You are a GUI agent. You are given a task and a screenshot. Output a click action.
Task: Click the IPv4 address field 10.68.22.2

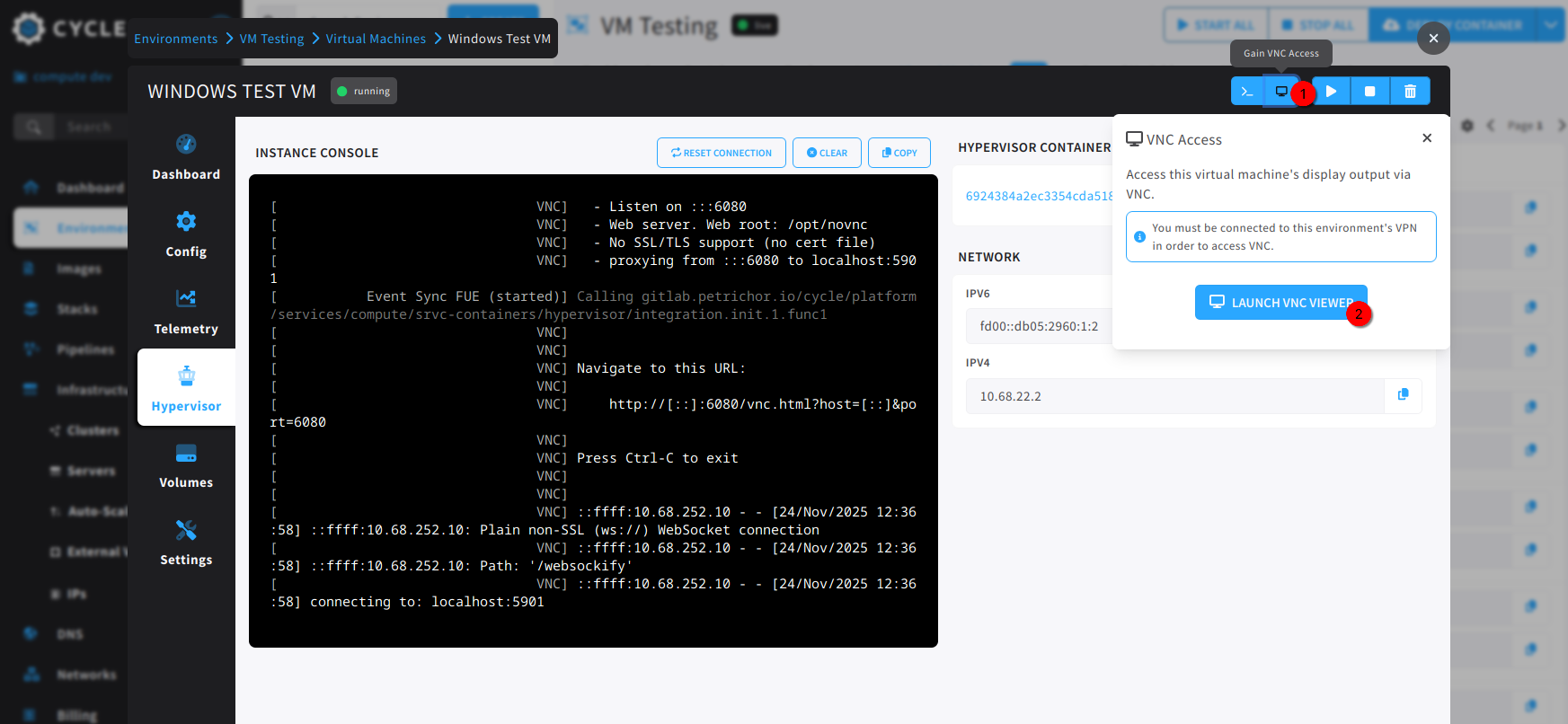click(x=1175, y=396)
